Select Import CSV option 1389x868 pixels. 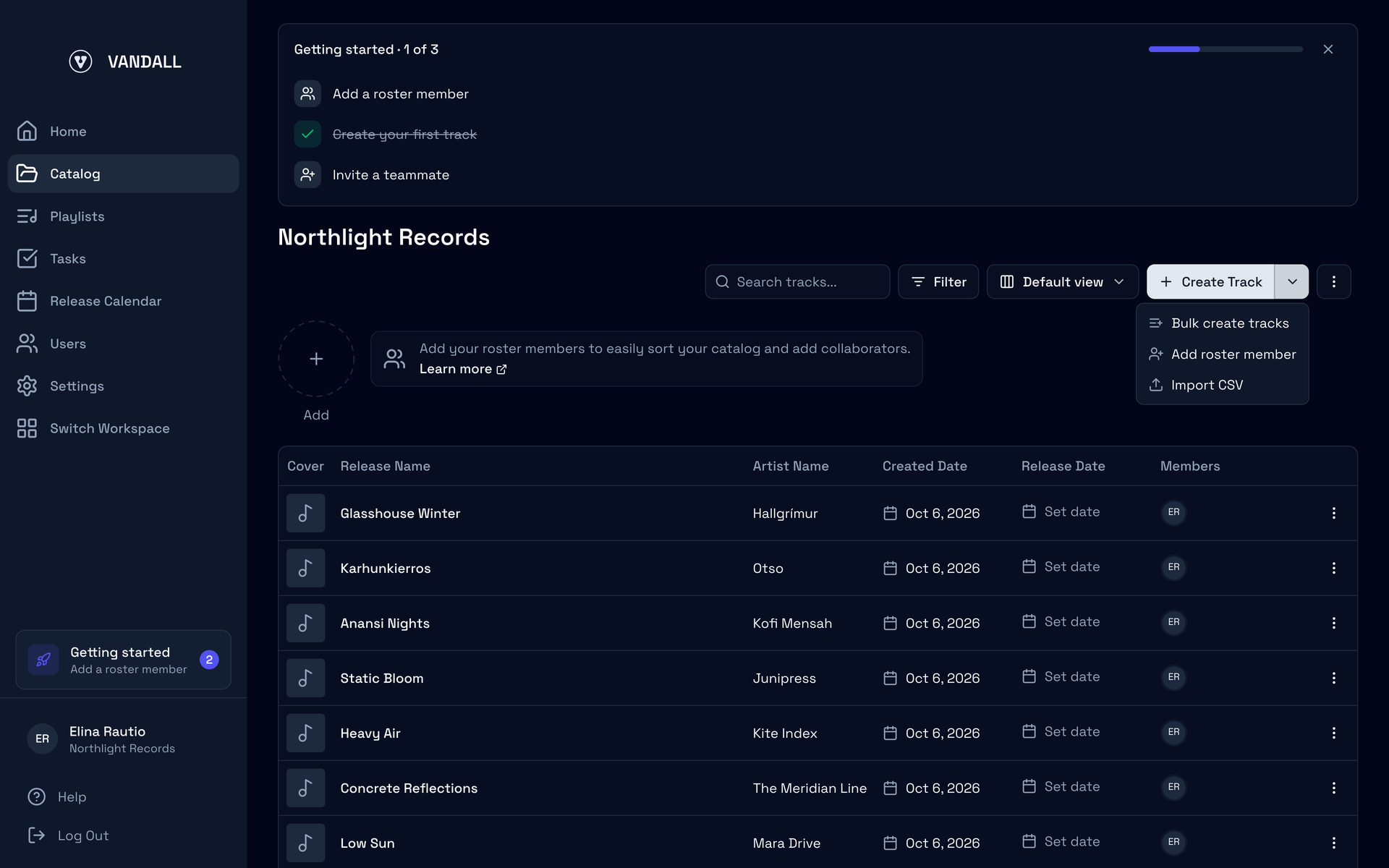click(x=1222, y=386)
